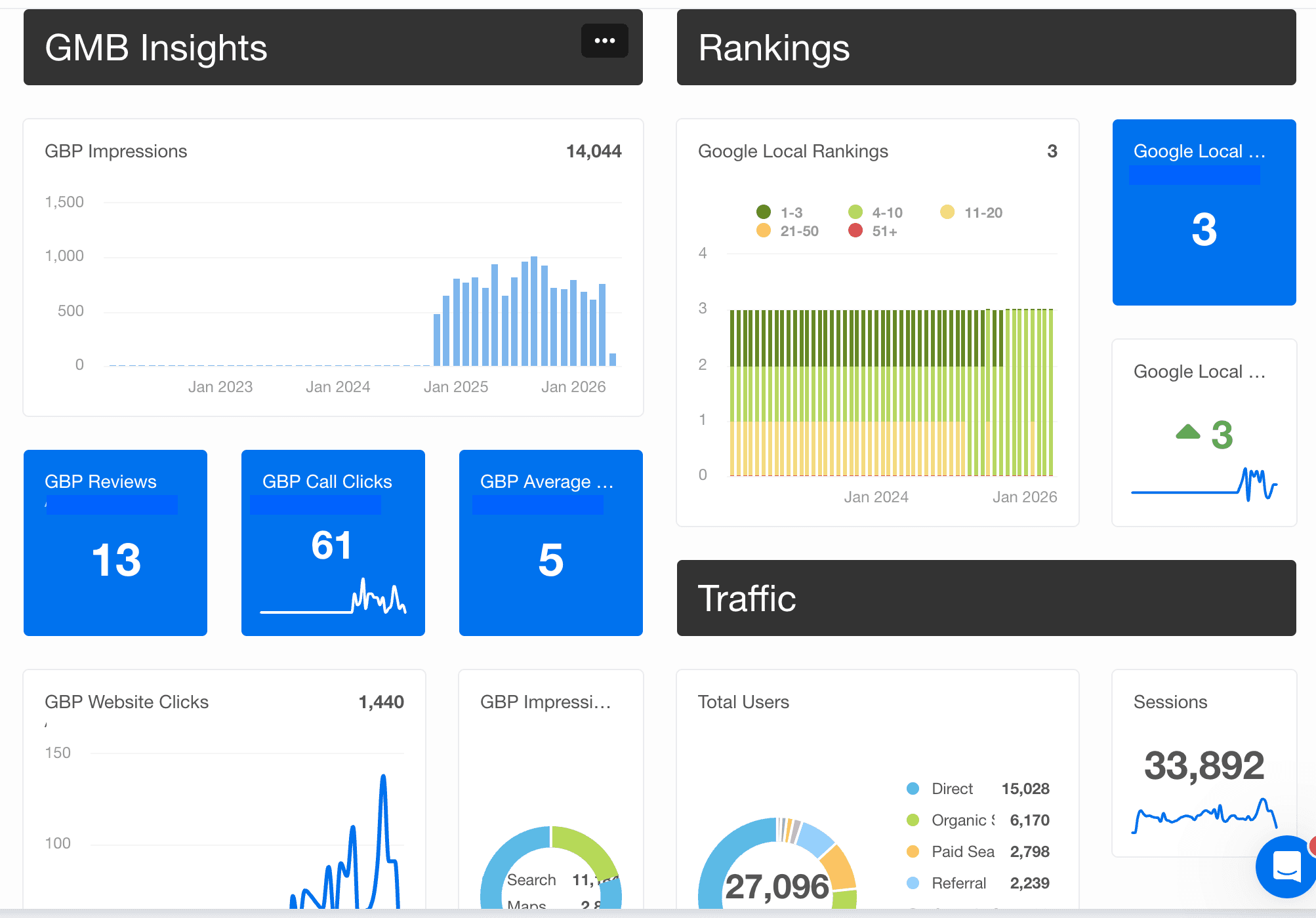This screenshot has width=1316, height=918.
Task: Click the 27,096 total users value
Action: click(777, 887)
